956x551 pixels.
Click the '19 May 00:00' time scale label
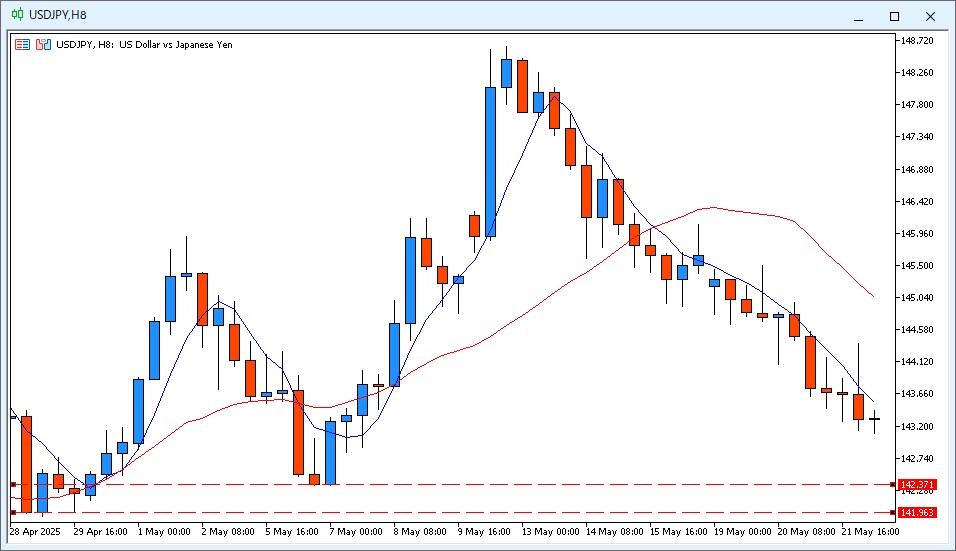pyautogui.click(x=743, y=531)
